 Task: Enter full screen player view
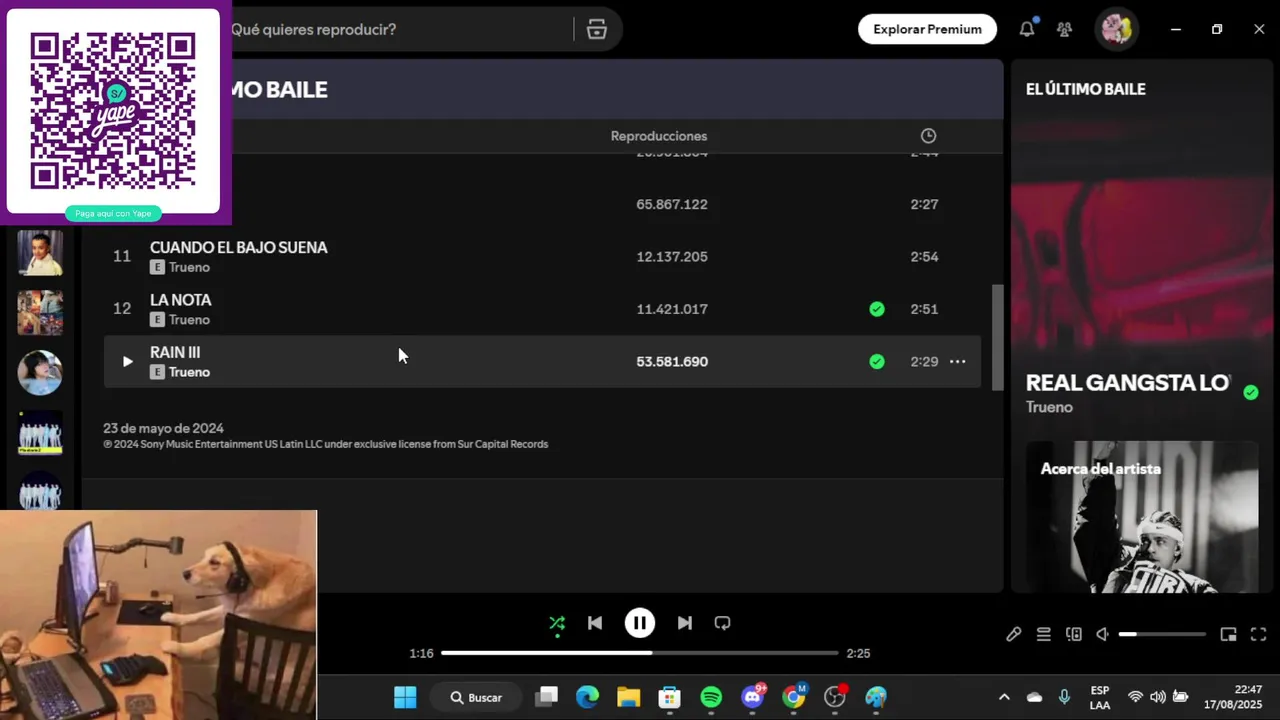tap(1258, 634)
